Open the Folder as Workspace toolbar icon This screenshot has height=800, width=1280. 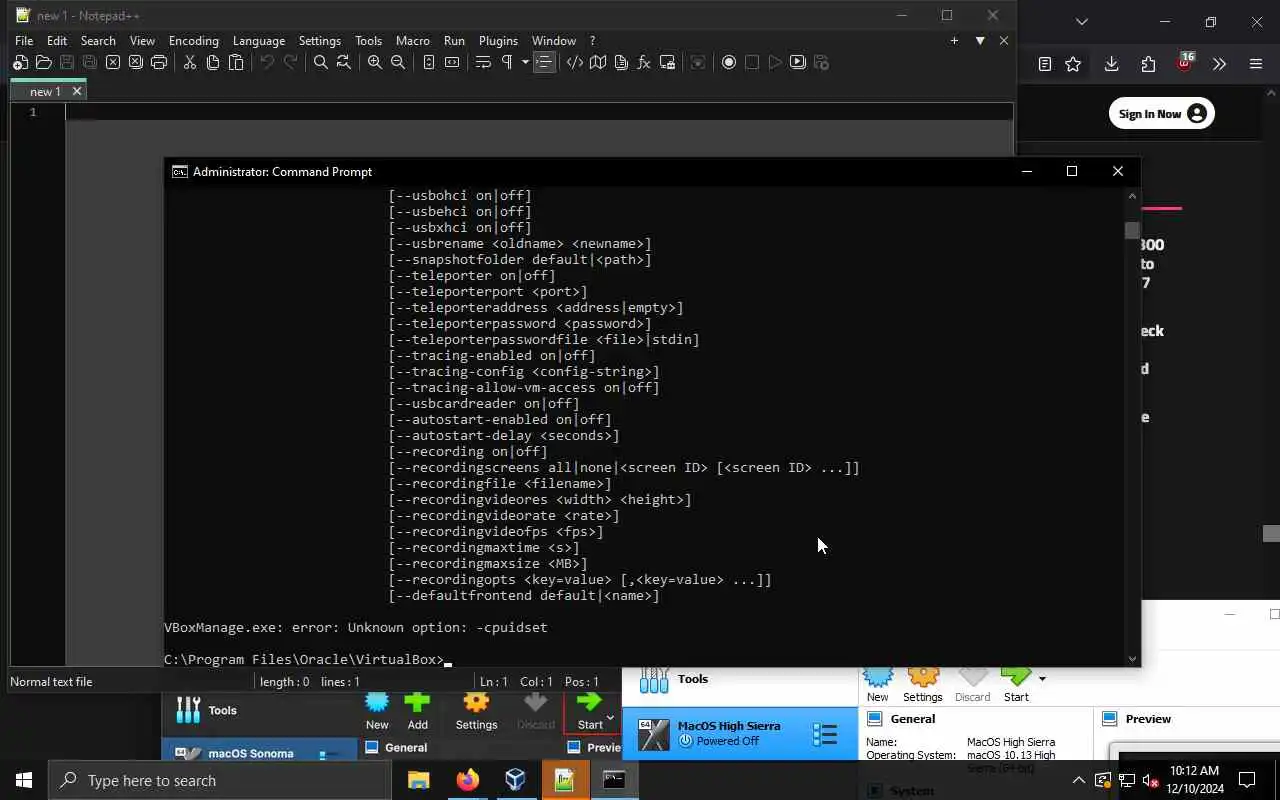667,62
